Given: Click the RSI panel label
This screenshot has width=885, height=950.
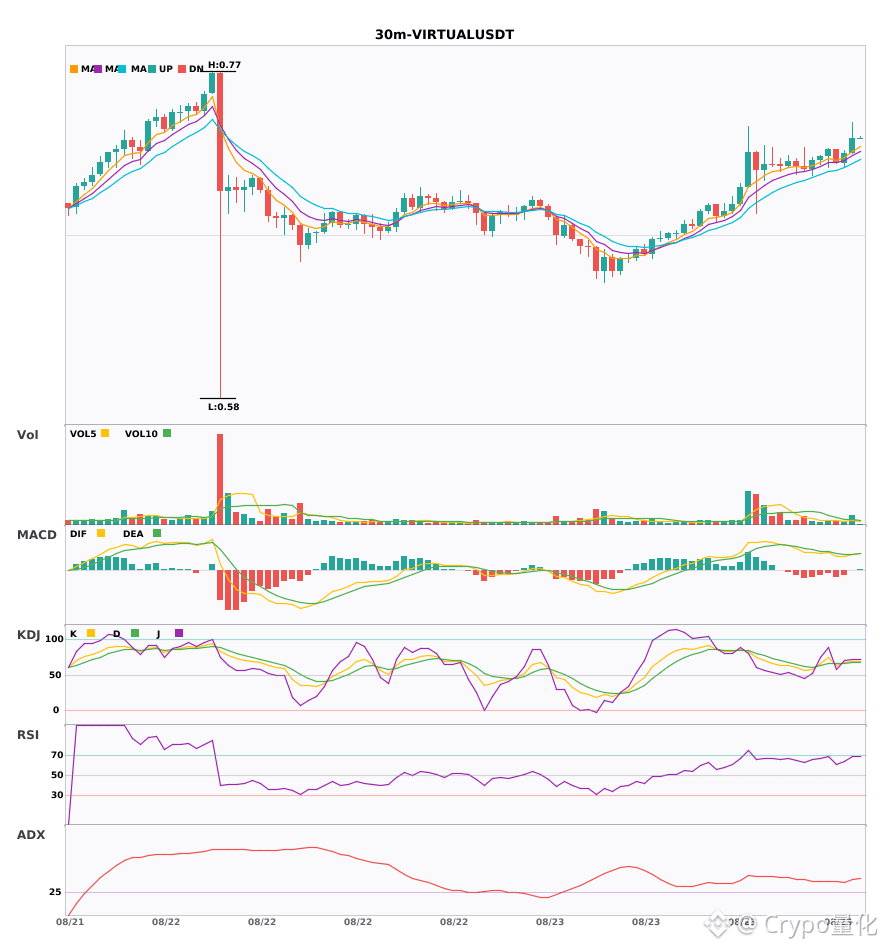Looking at the screenshot, I should click(x=28, y=734).
